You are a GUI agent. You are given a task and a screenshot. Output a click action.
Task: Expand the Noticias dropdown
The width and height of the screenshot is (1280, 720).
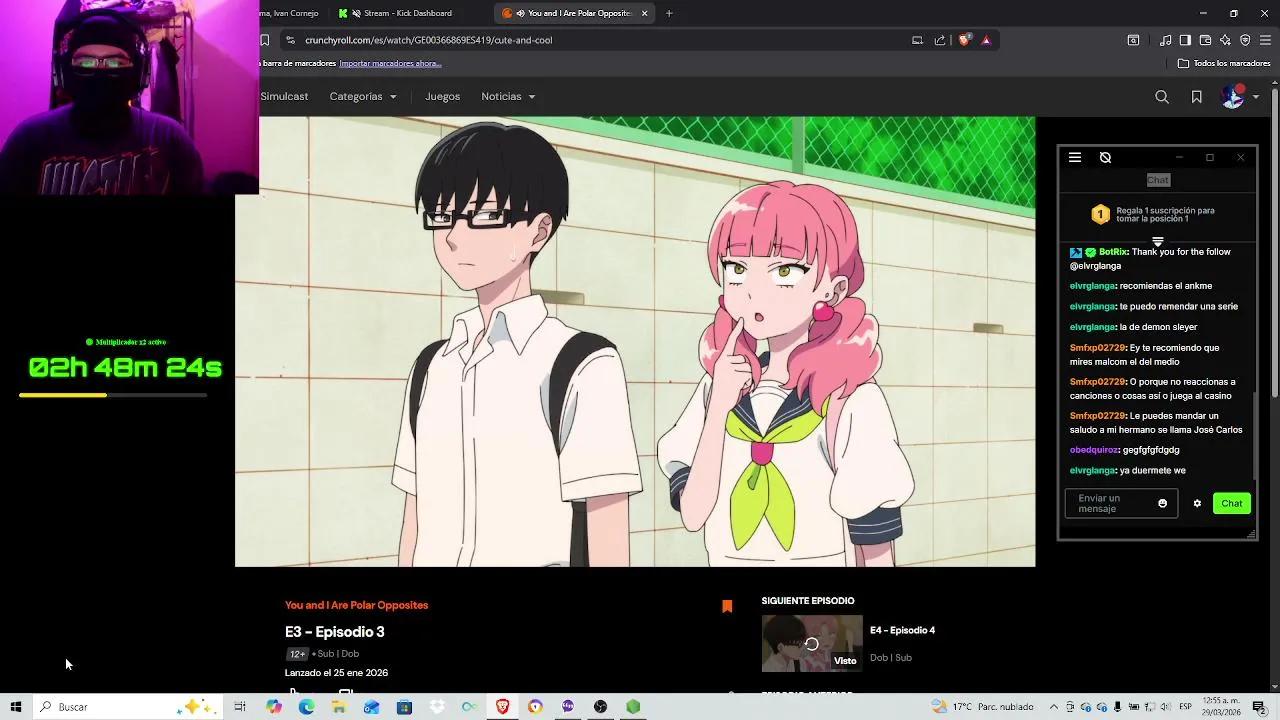tap(508, 97)
